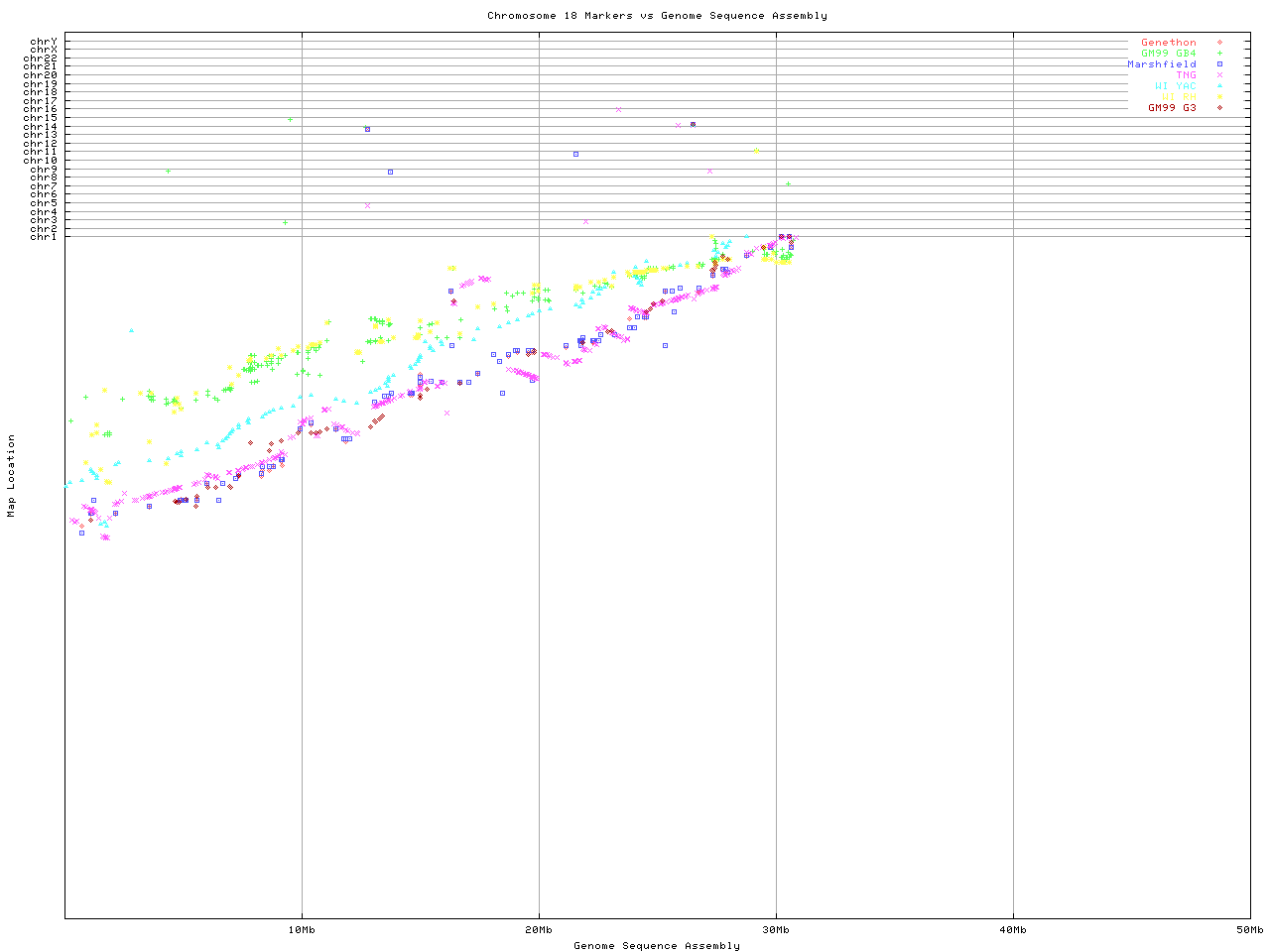Click the 20Mb x-axis tick label
The image size is (1270, 952).
(539, 930)
